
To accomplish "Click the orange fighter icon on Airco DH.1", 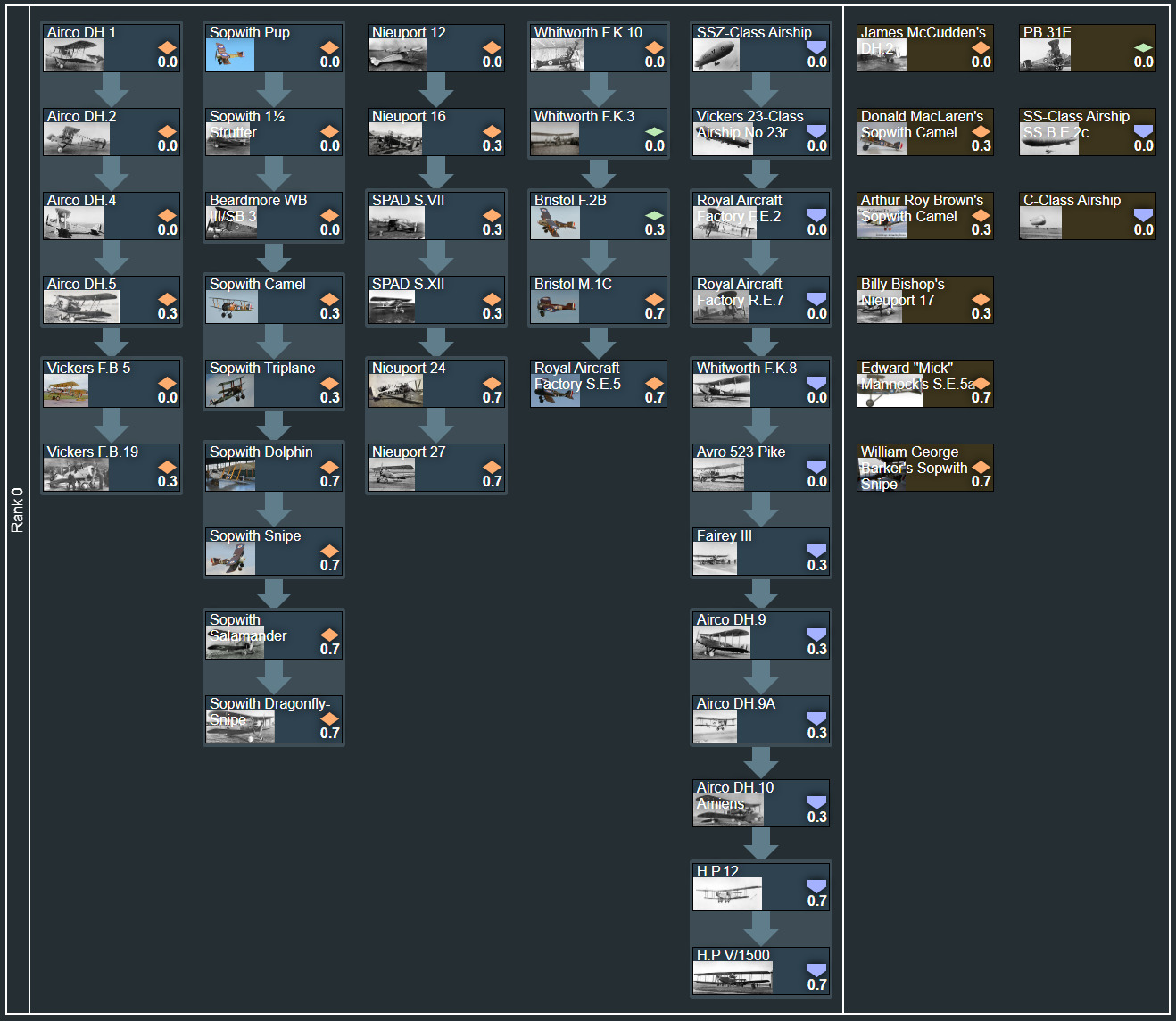I will click(167, 47).
